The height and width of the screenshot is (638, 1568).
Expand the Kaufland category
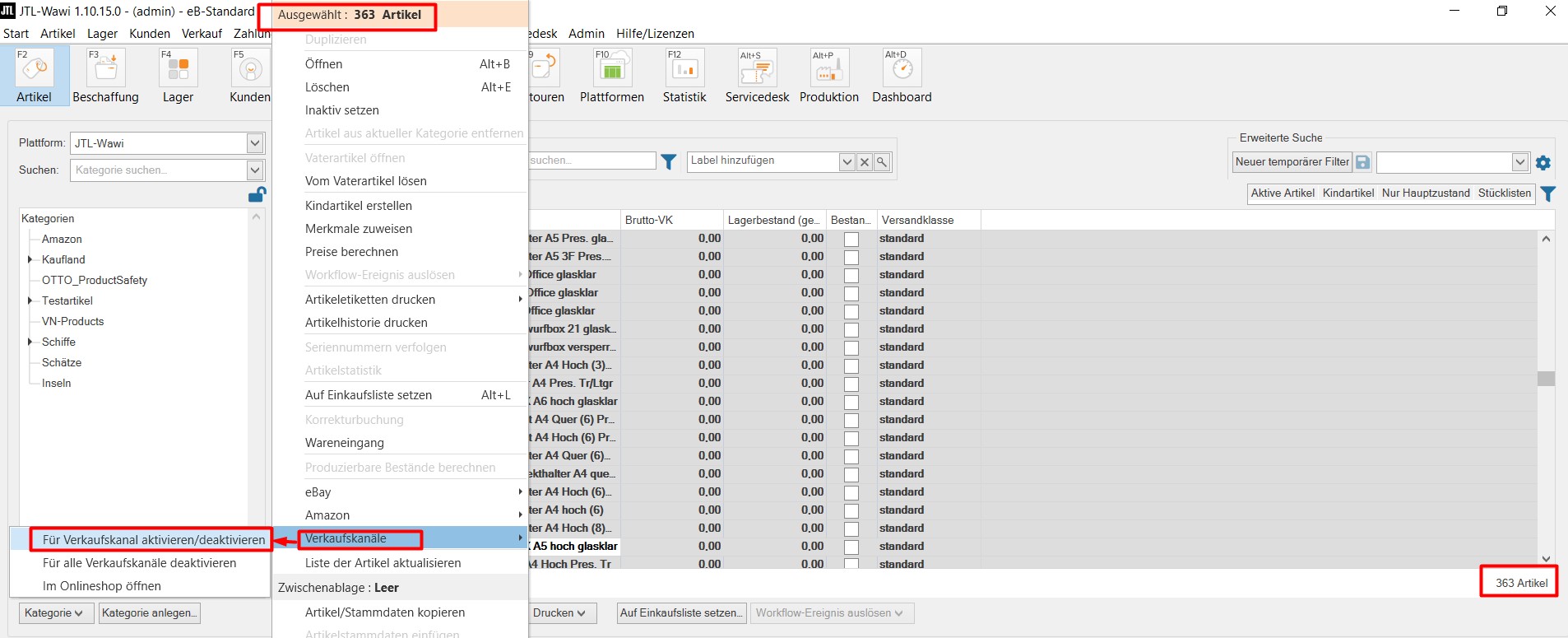coord(30,259)
